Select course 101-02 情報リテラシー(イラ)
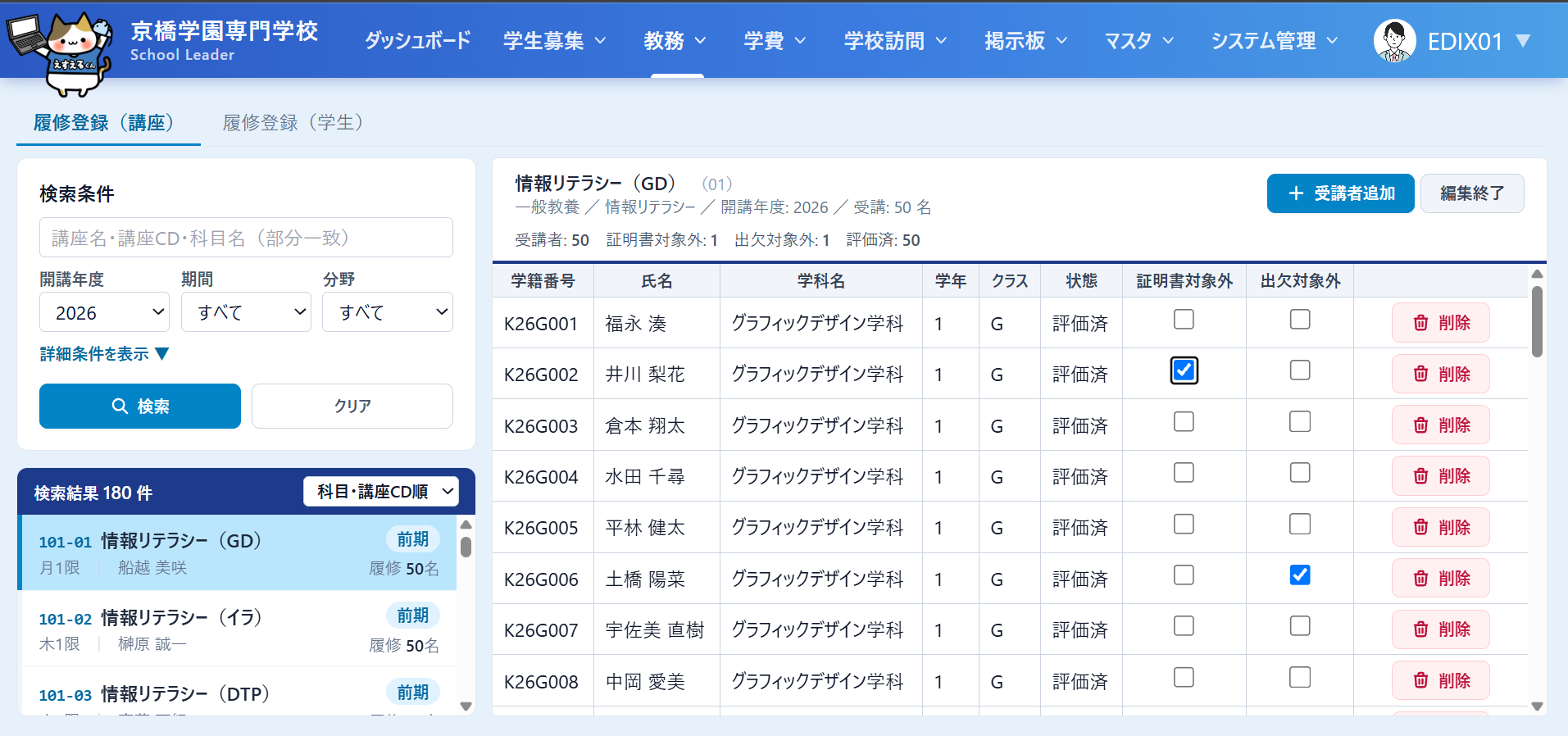 (238, 629)
